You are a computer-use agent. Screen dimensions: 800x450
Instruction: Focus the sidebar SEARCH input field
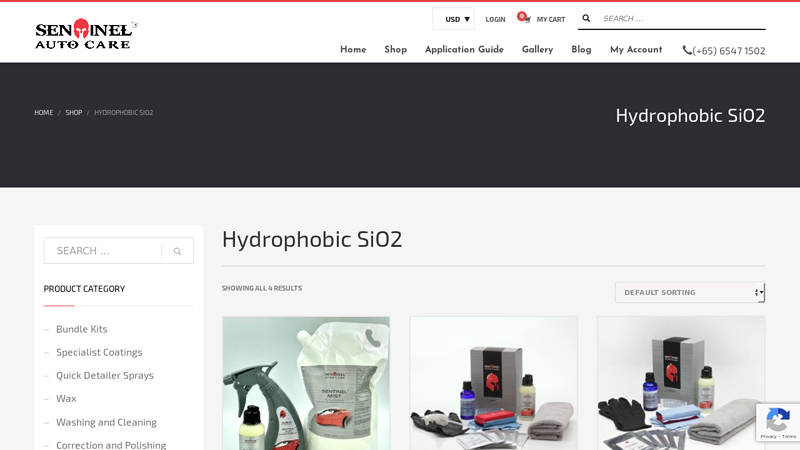[103, 251]
